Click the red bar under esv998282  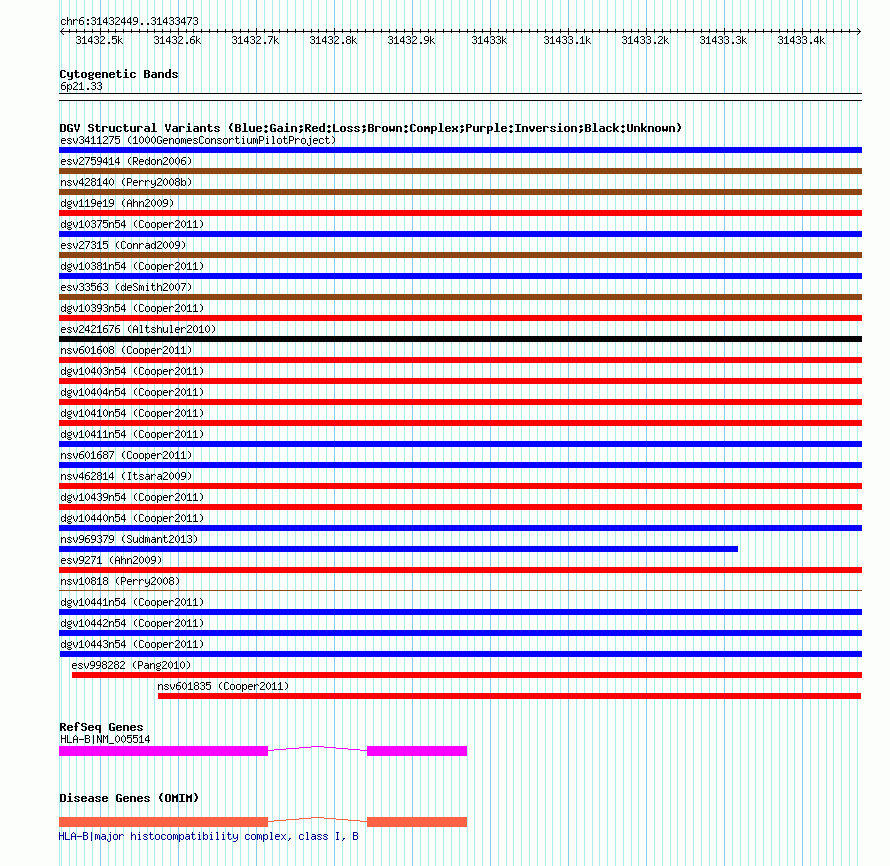click(x=467, y=675)
